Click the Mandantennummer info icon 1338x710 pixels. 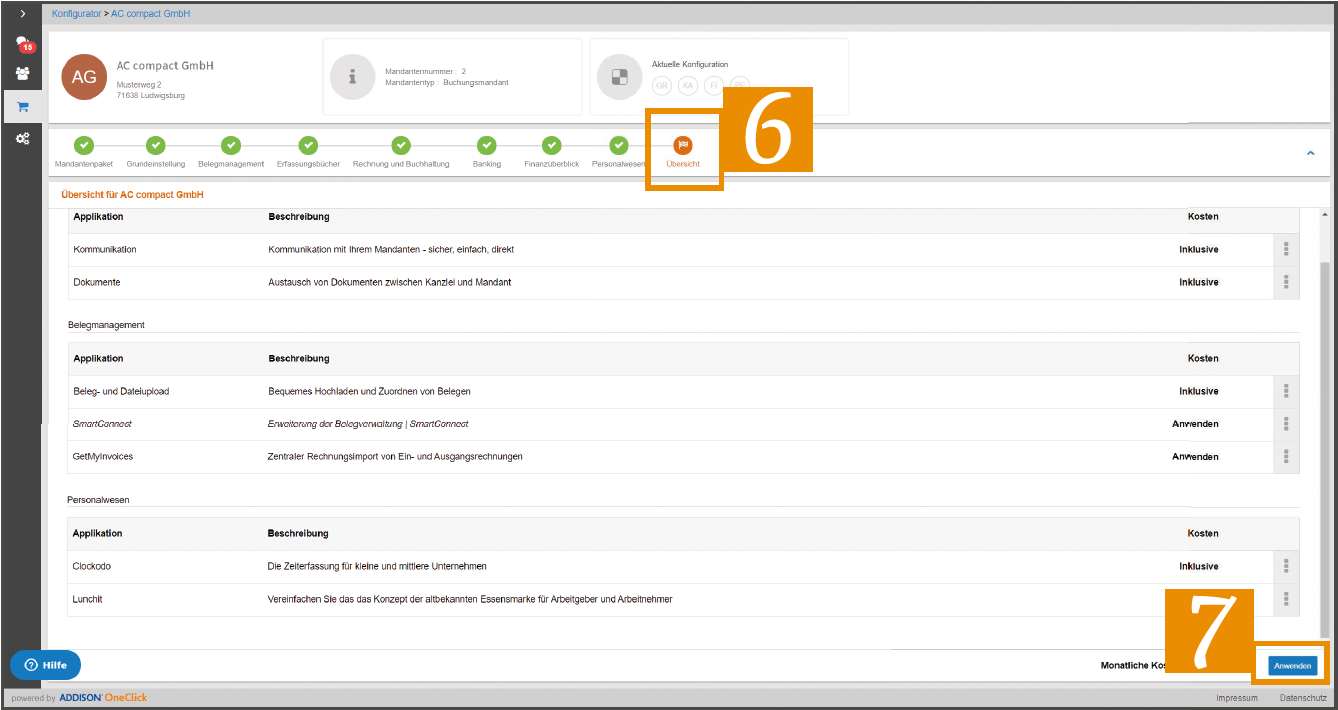(352, 77)
